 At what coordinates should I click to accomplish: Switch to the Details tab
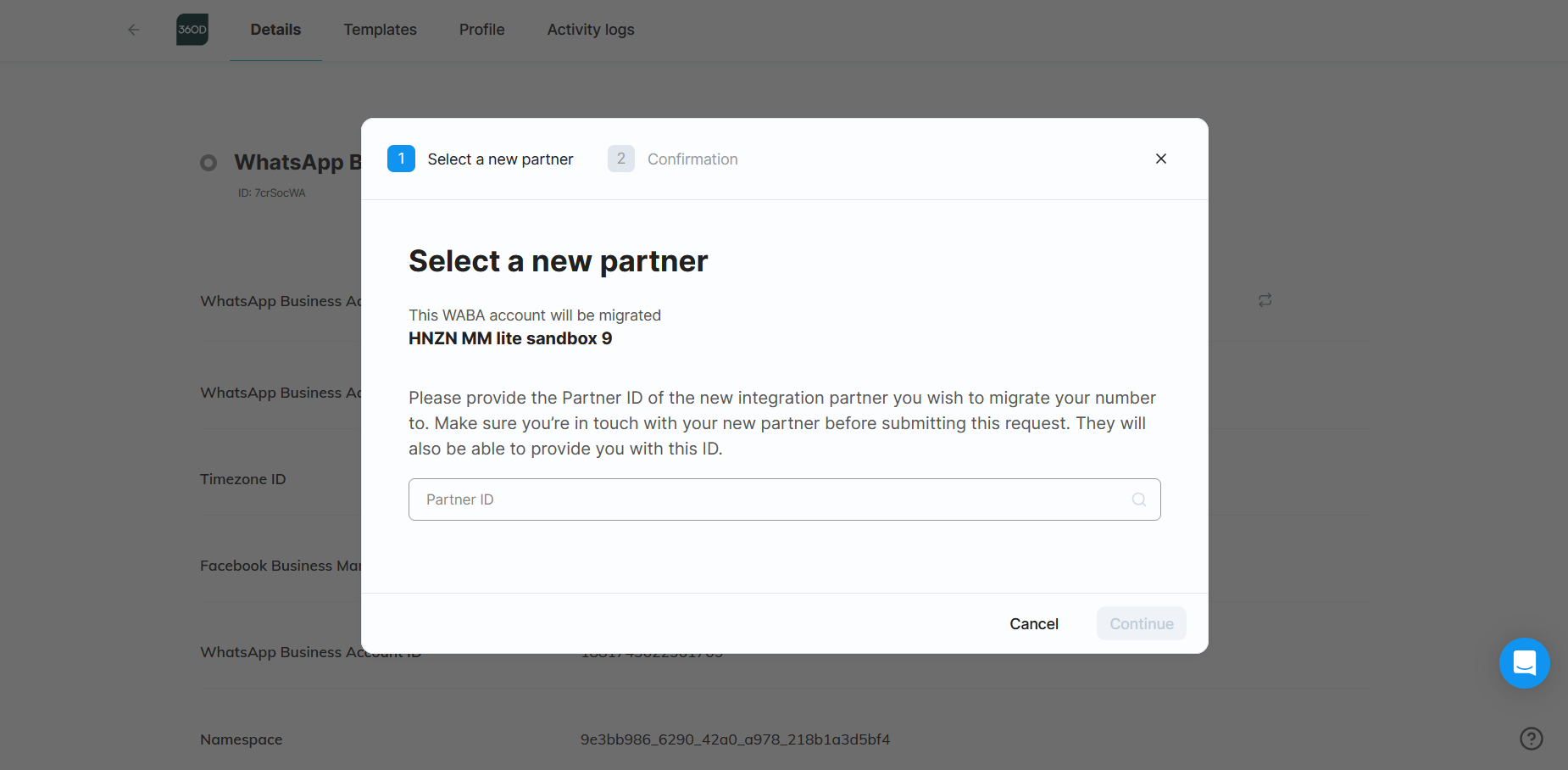point(275,30)
